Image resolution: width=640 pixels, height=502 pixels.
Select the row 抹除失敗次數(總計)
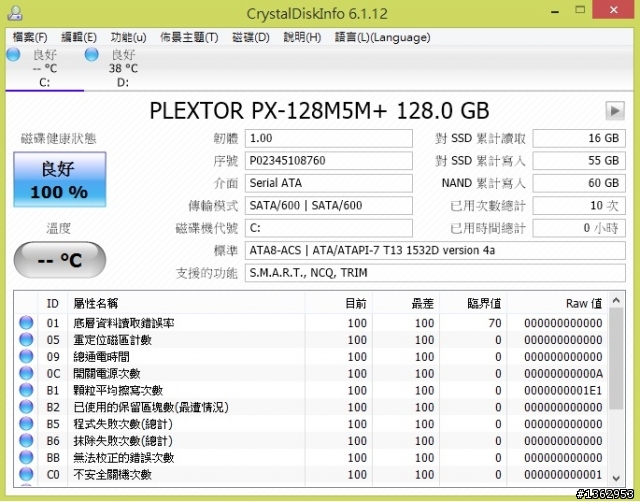312,441
